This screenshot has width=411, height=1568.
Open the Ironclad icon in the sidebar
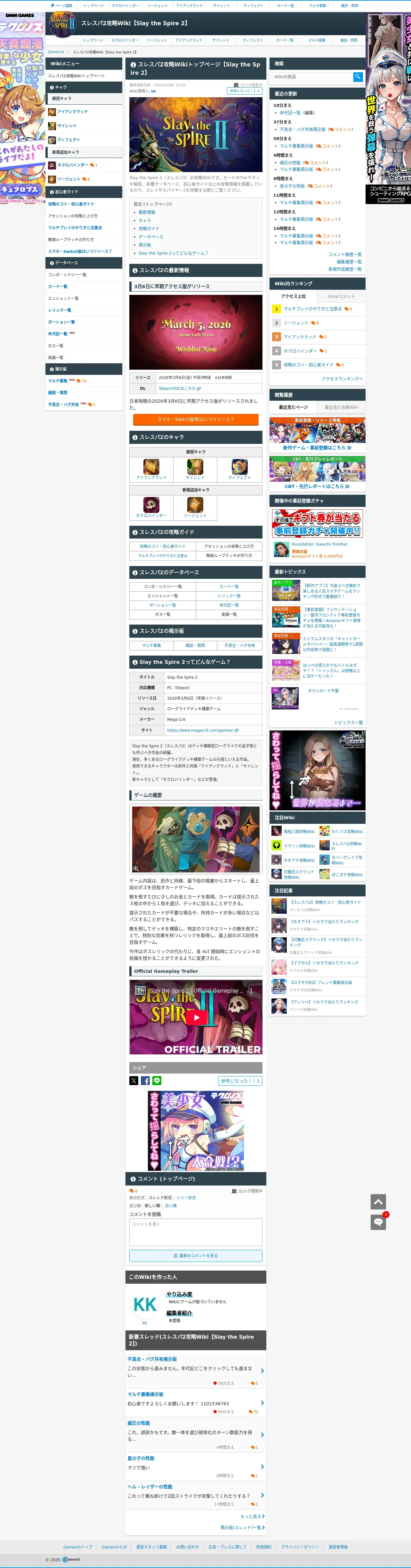[52, 112]
